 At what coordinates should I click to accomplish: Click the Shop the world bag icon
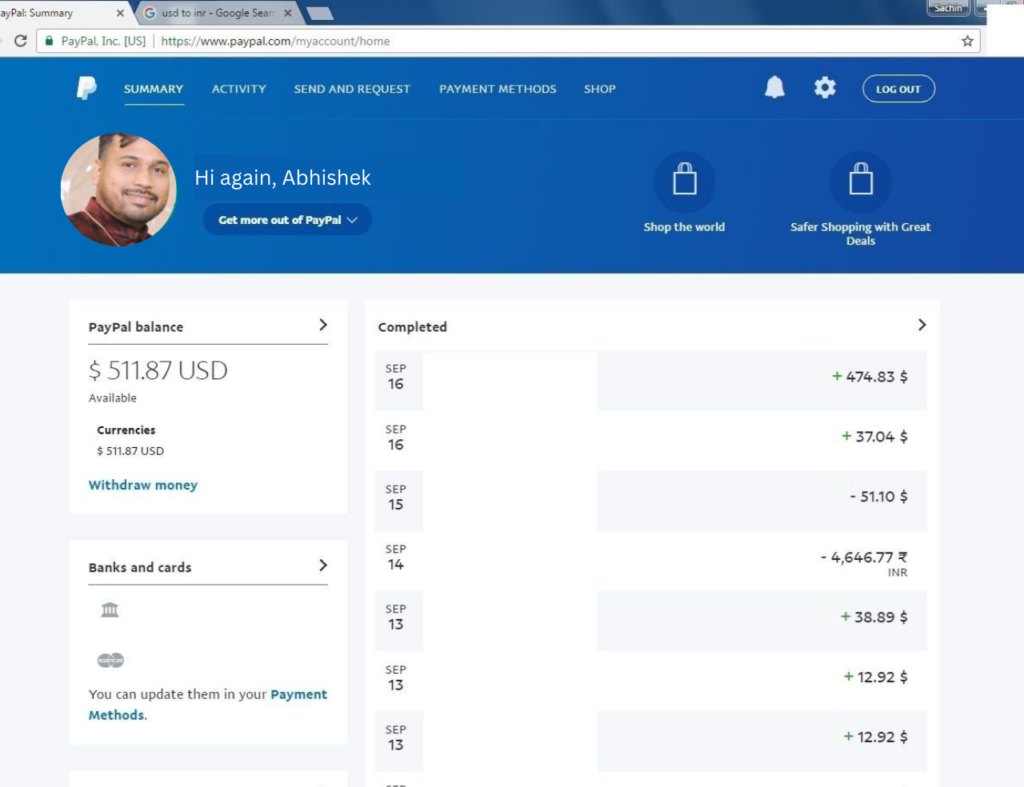pyautogui.click(x=684, y=180)
